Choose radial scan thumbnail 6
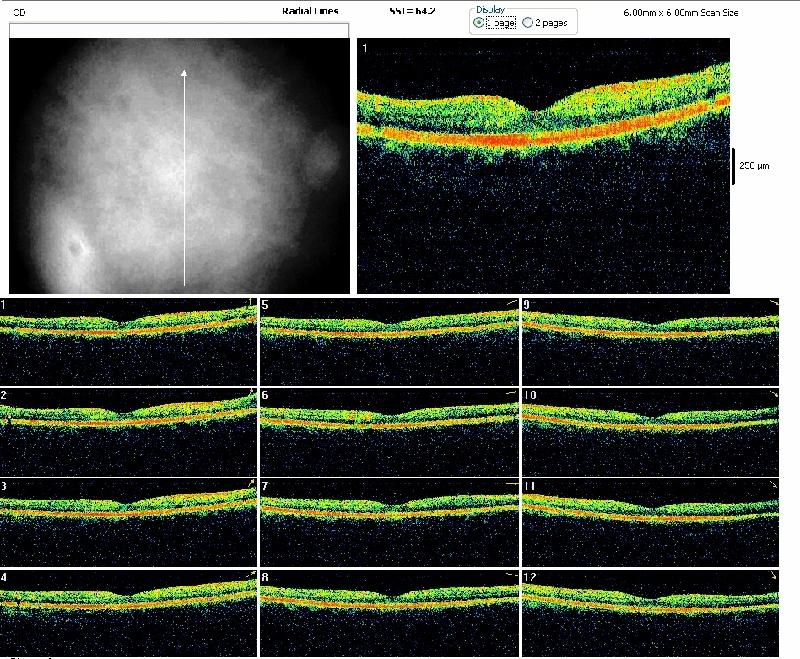 pyautogui.click(x=389, y=432)
